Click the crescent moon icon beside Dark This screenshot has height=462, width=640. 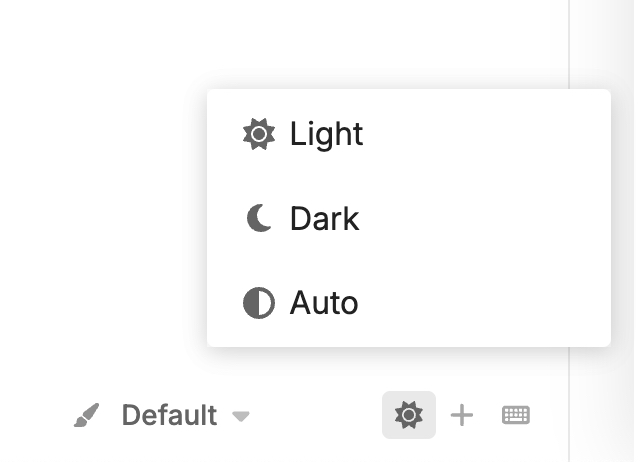[x=259, y=218]
